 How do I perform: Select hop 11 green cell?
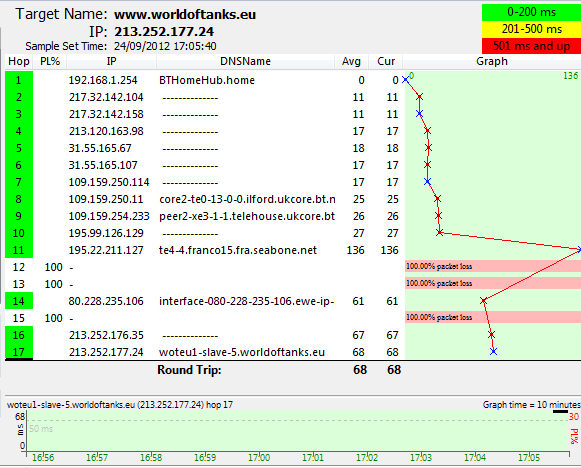click(19, 250)
